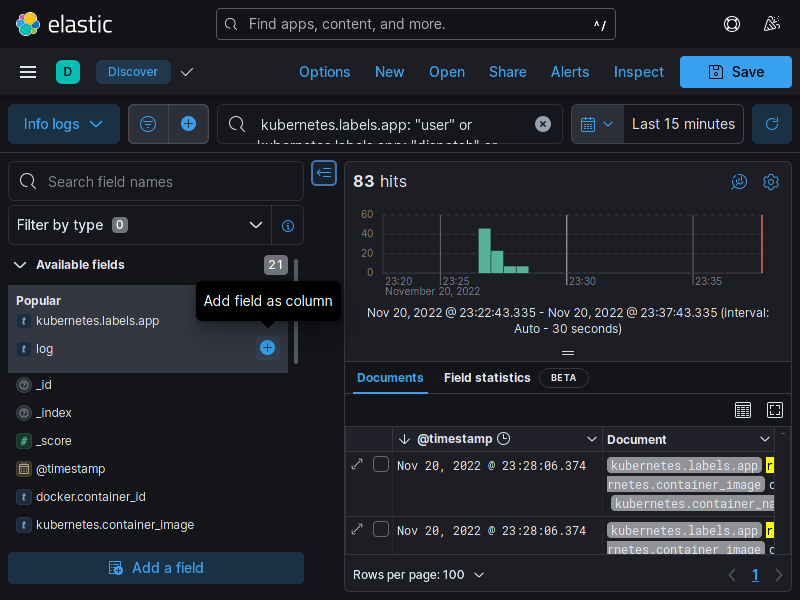Screen dimensions: 800x600
Task: Click the refresh query icon
Action: [771, 124]
